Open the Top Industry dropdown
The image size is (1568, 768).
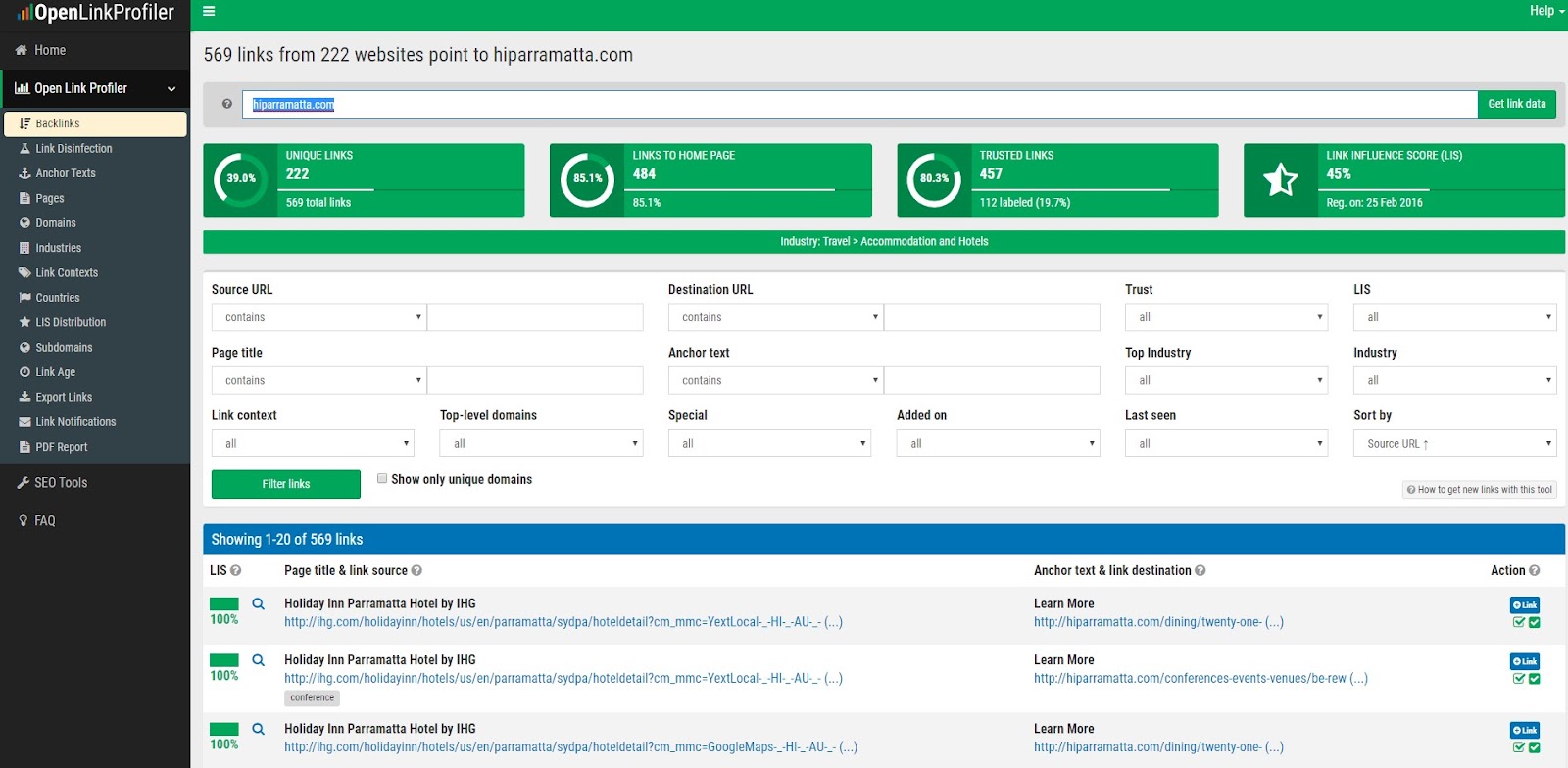pos(1226,380)
